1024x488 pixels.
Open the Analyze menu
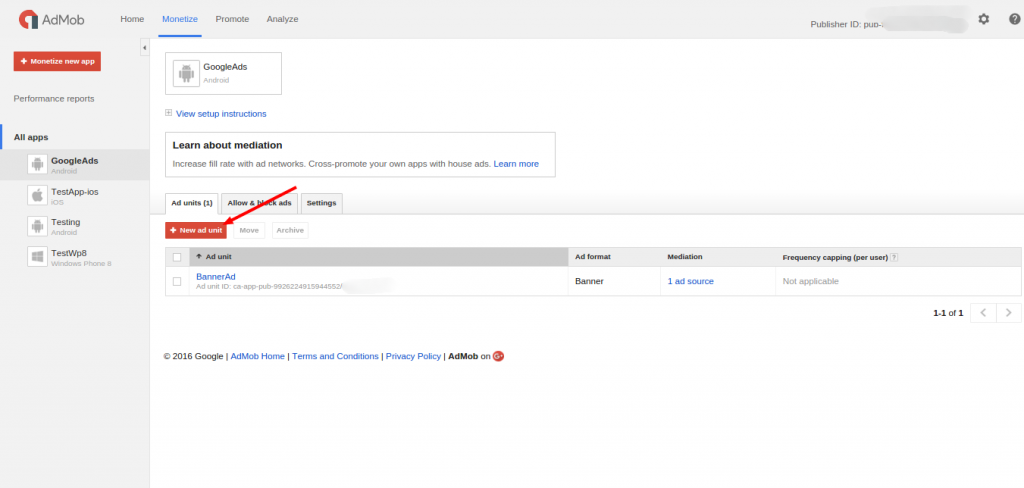[282, 19]
